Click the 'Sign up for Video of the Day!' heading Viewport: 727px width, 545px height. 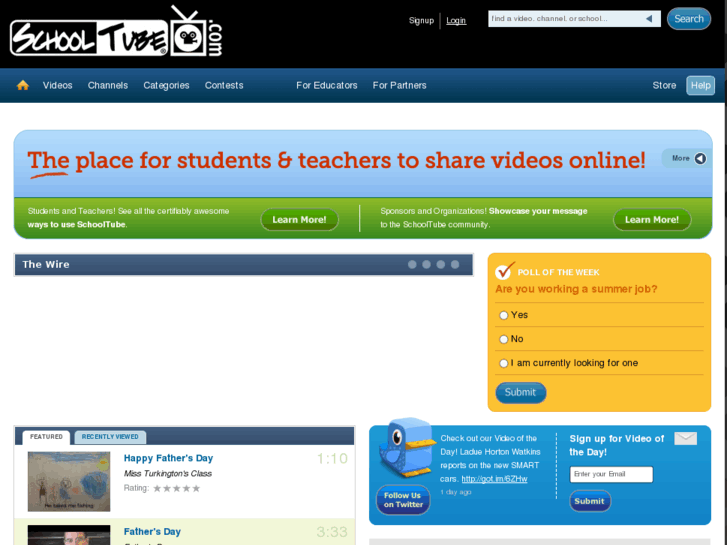[x=617, y=445]
